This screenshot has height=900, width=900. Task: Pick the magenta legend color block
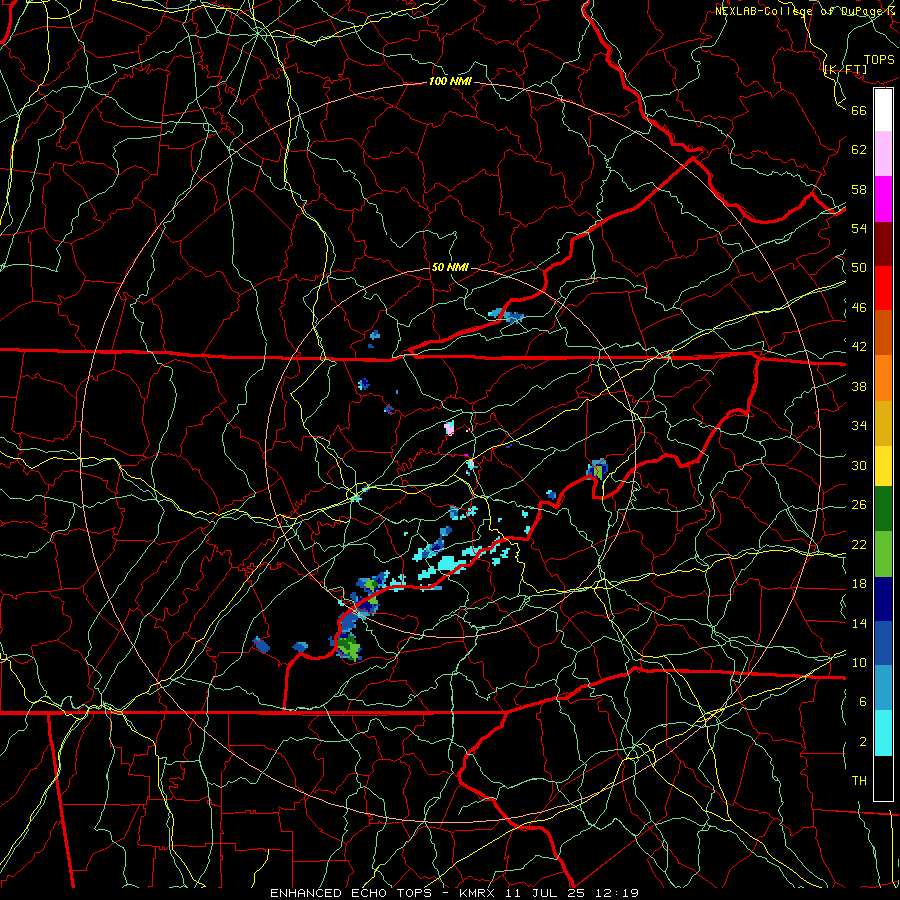(883, 199)
